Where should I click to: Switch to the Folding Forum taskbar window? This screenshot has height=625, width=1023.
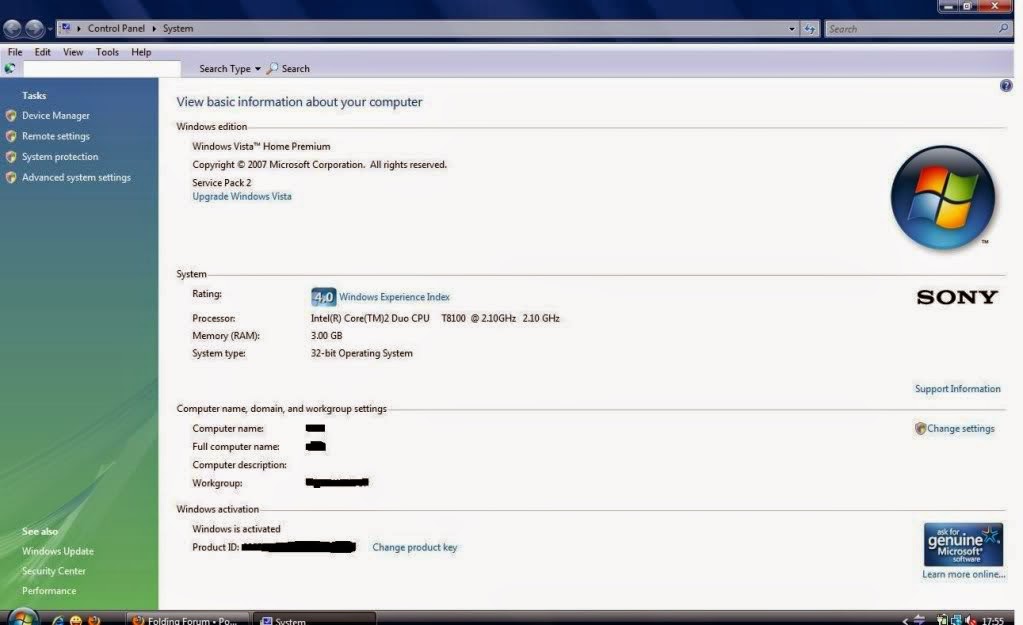pos(185,619)
